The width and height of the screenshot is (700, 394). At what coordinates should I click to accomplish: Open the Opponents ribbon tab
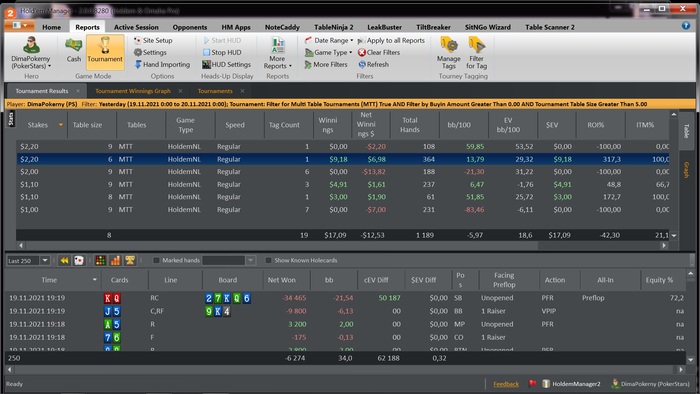(190, 27)
